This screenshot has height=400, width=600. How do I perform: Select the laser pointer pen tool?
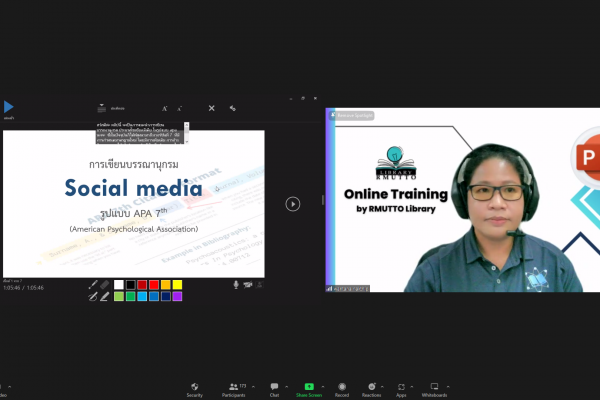pyautogui.click(x=93, y=284)
